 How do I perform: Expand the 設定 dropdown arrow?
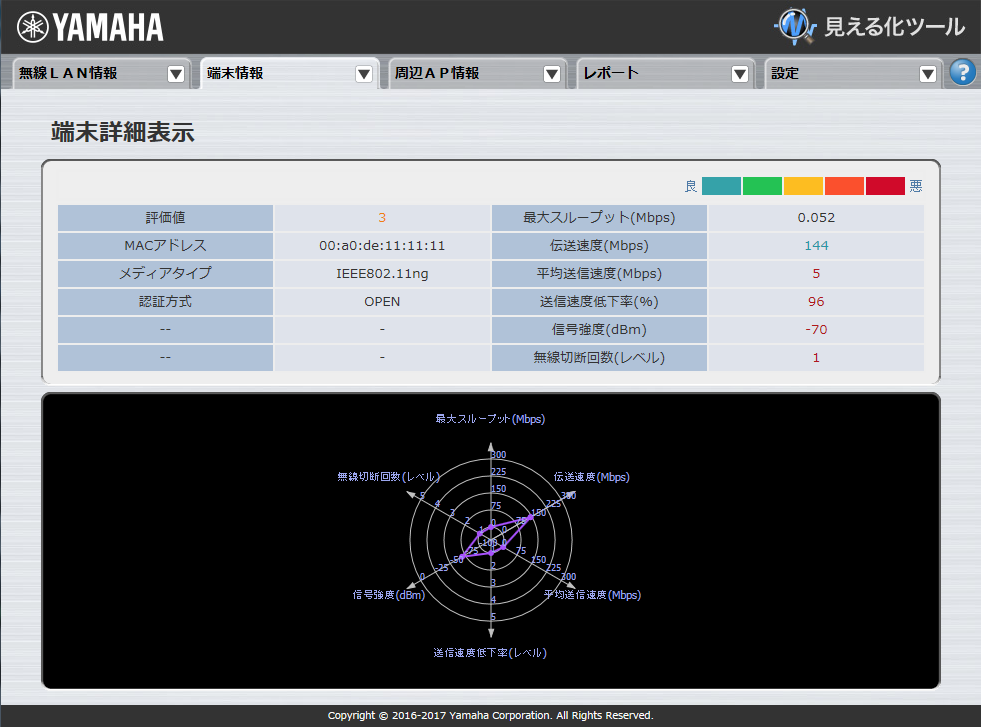pos(928,72)
